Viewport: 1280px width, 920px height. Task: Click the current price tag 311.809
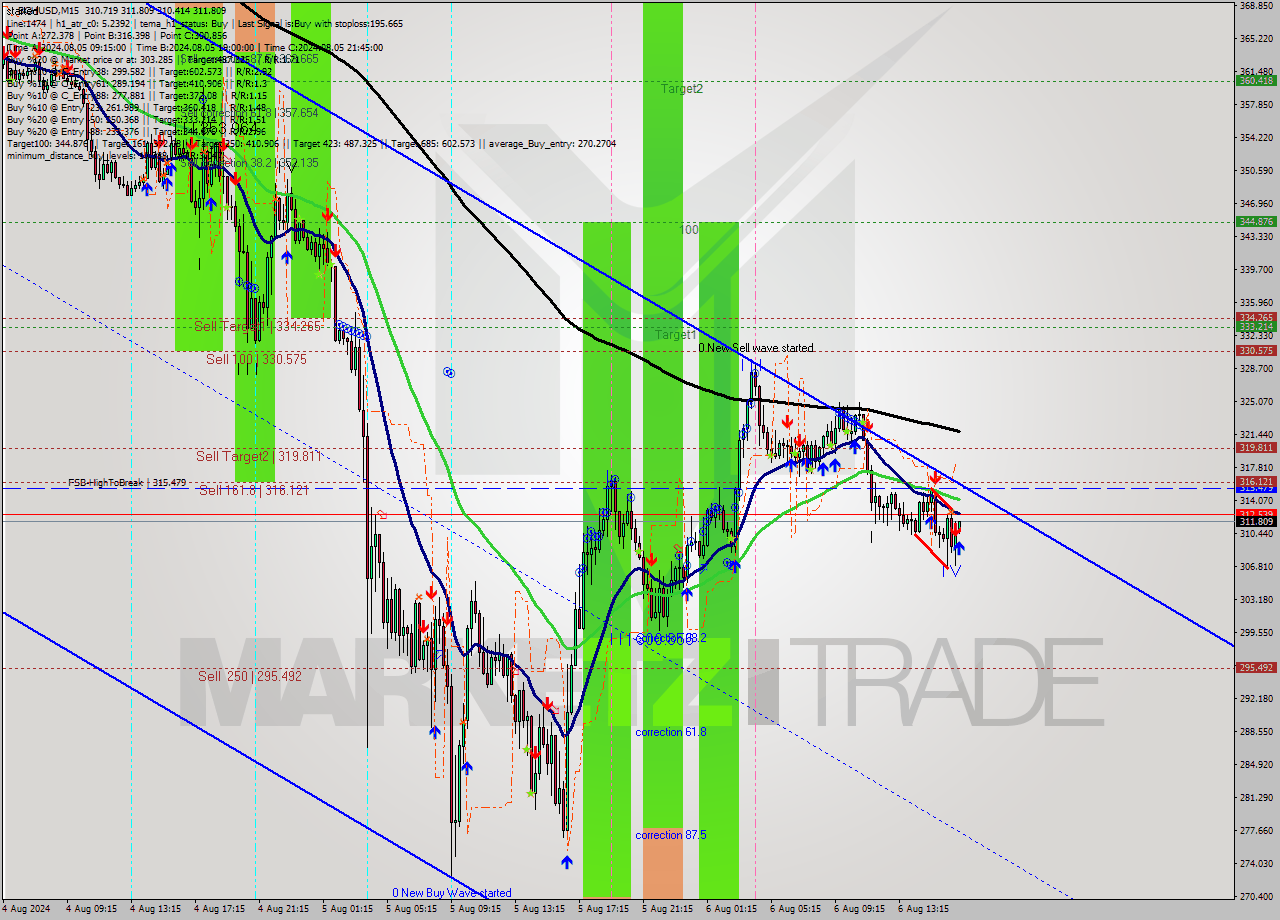coord(1256,522)
